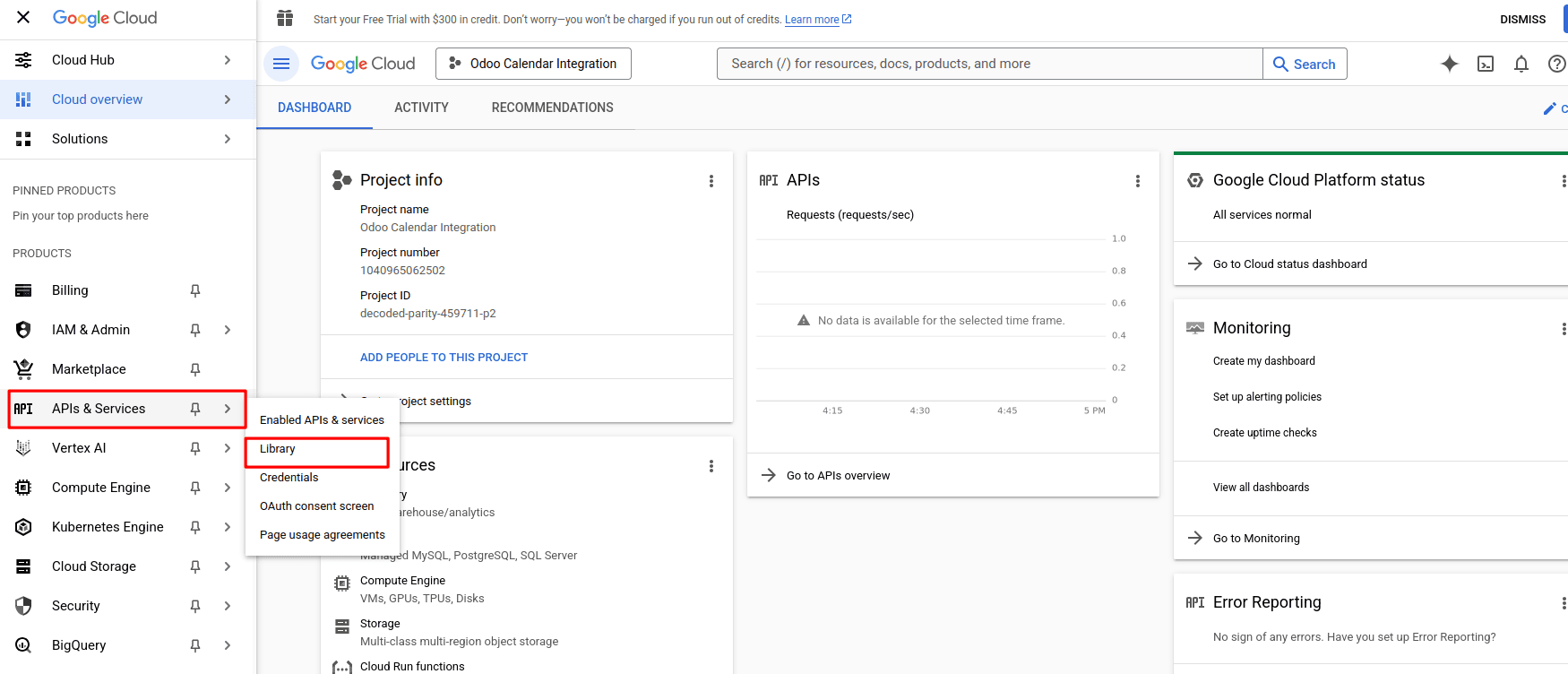
Task: Click the Marketplace cart icon
Action: 23,369
